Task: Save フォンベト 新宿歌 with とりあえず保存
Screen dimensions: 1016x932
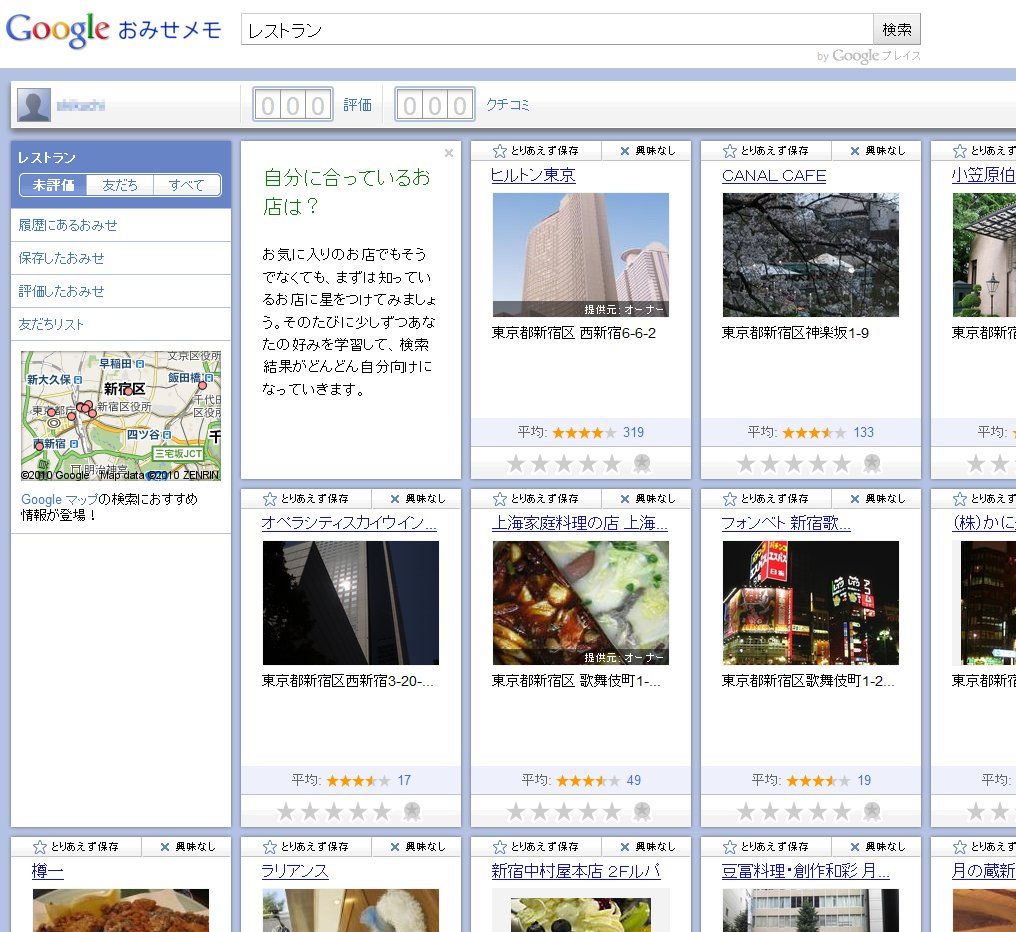Action: coord(766,498)
